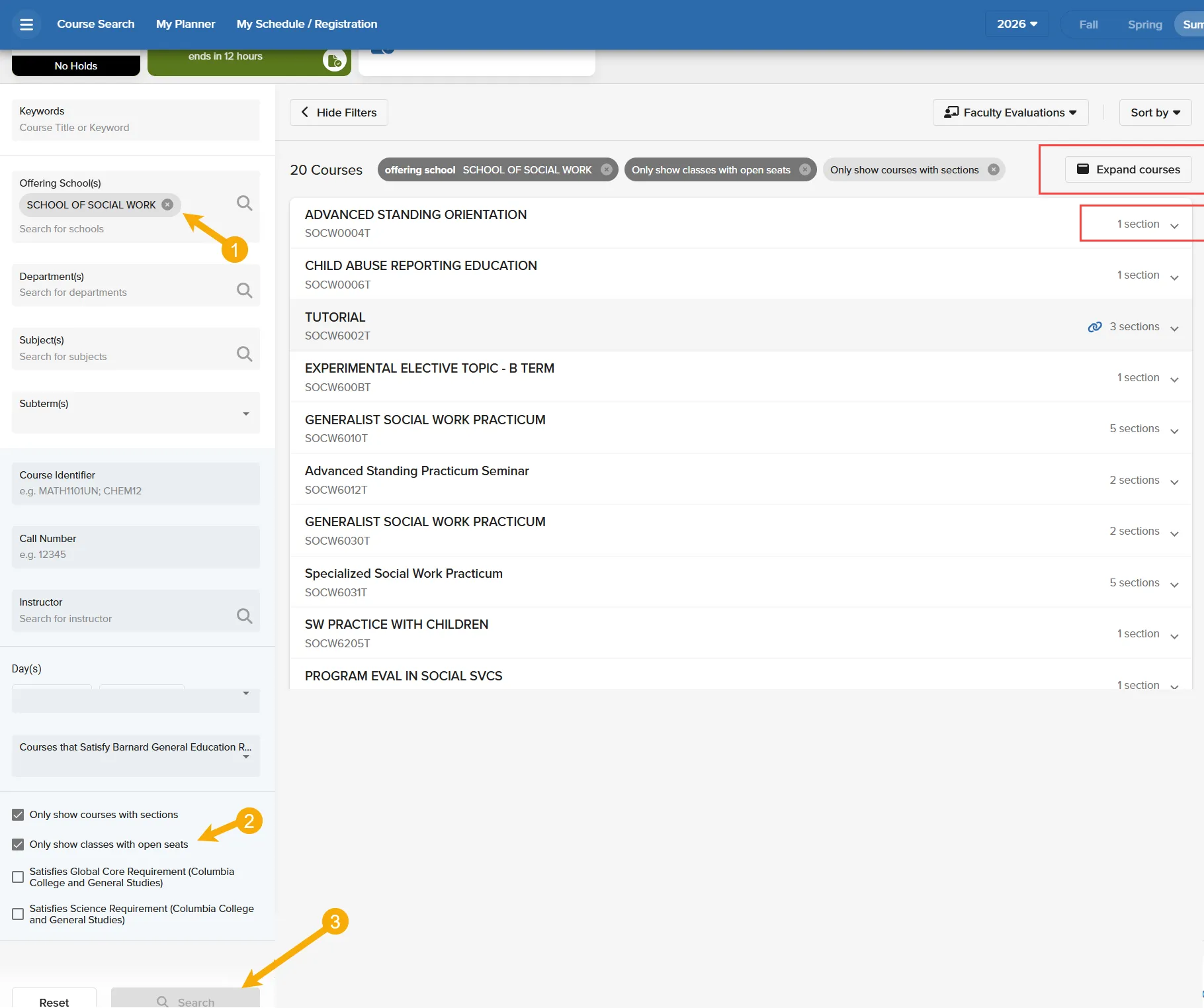1204x1008 pixels.
Task: Switch to the Fall term tab
Action: point(1088,24)
